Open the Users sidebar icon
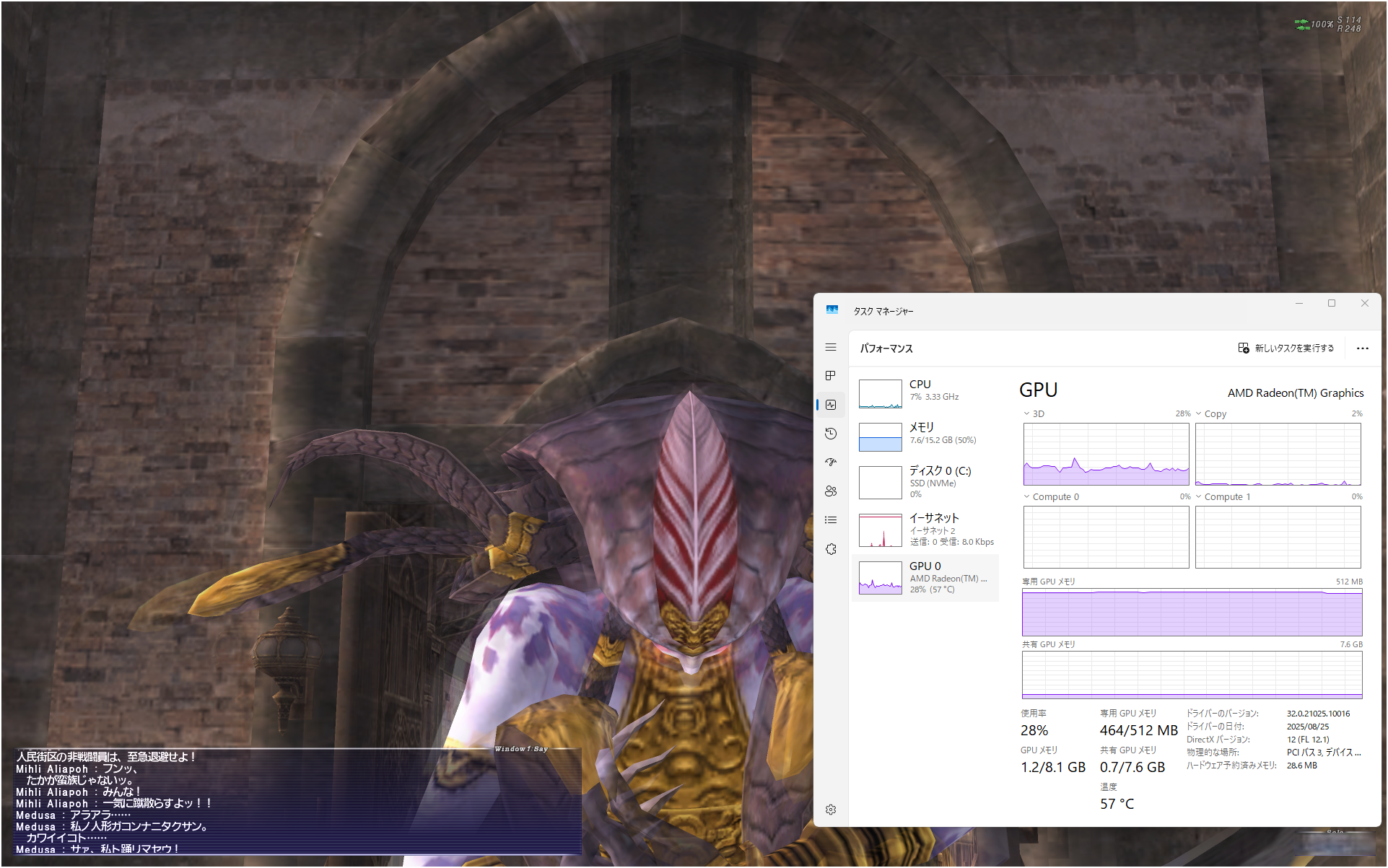Image resolution: width=1388 pixels, height=868 pixels. pos(831,491)
